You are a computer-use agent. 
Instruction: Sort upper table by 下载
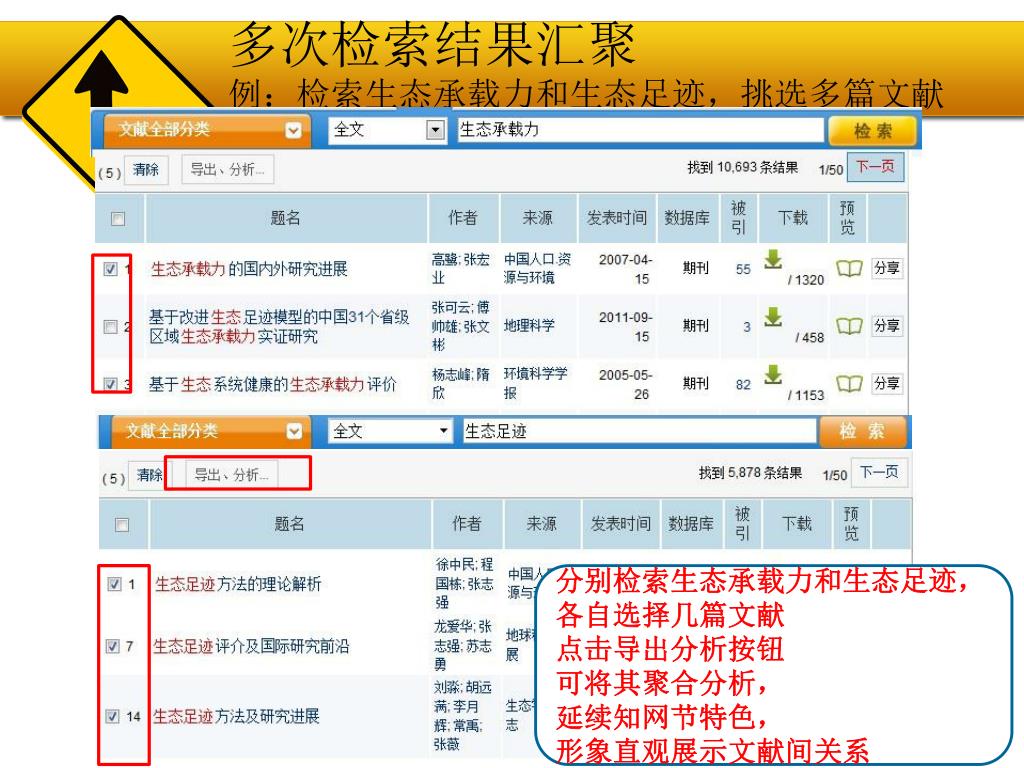click(x=793, y=217)
